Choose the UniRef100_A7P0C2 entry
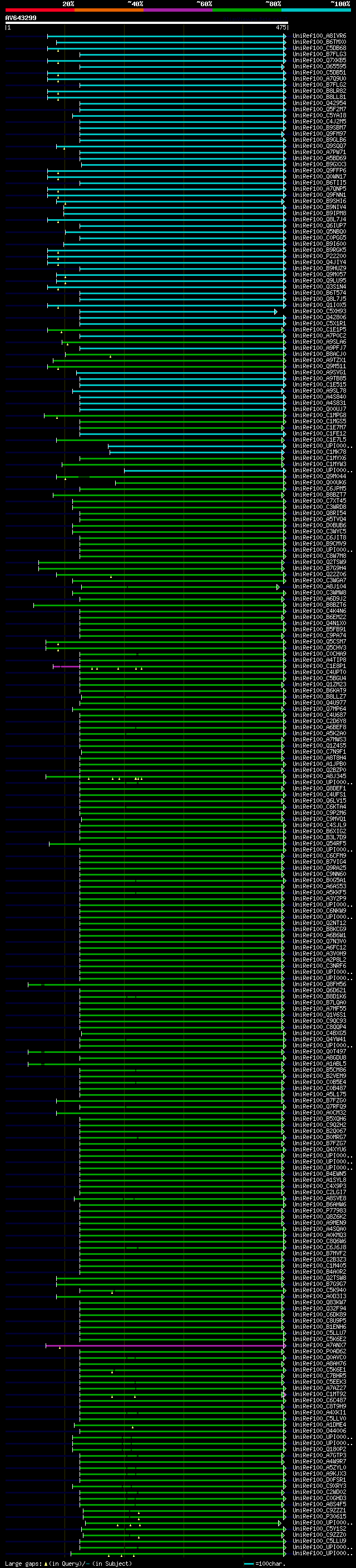The image size is (356, 1568). 319,335
